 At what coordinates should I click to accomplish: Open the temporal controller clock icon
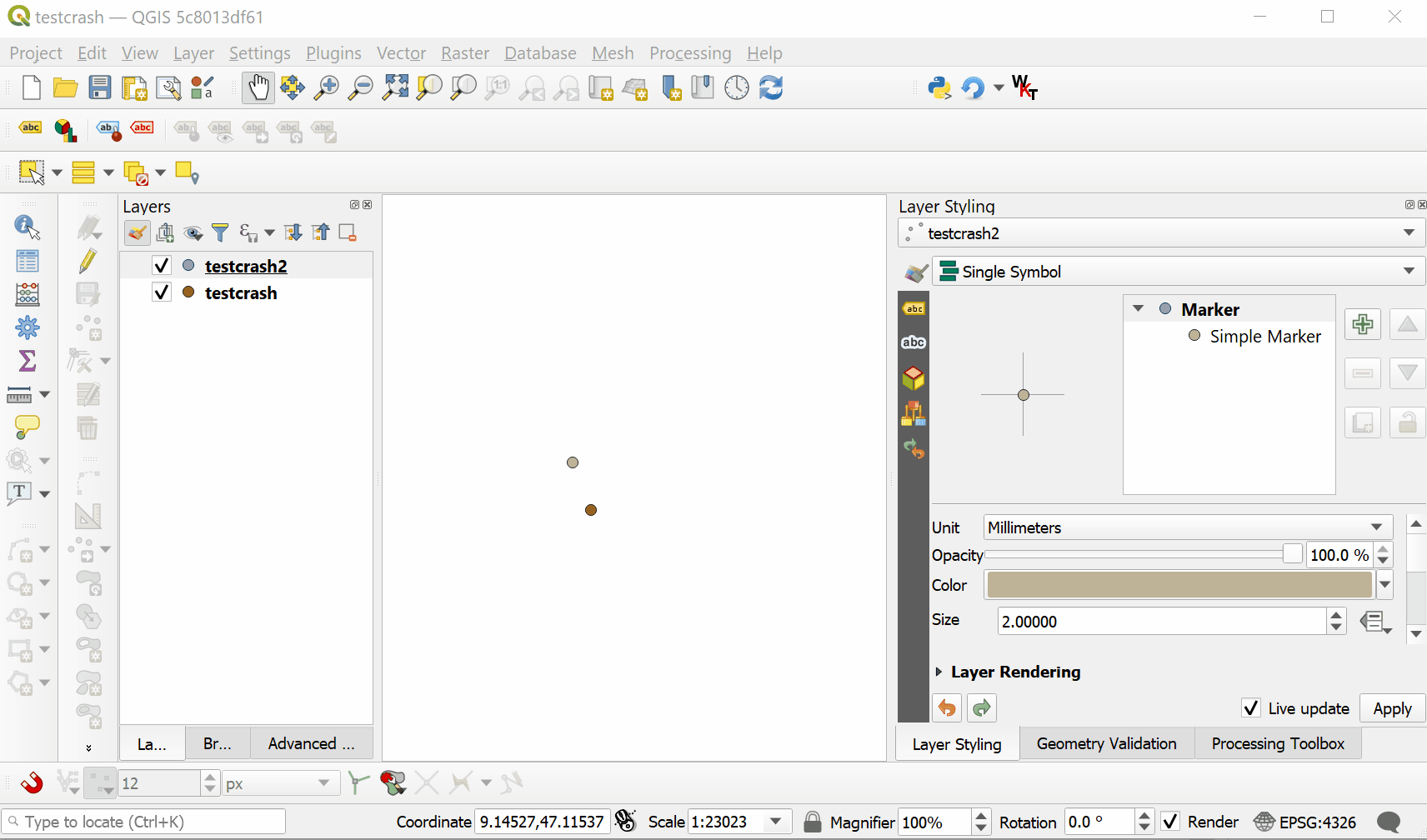point(737,87)
